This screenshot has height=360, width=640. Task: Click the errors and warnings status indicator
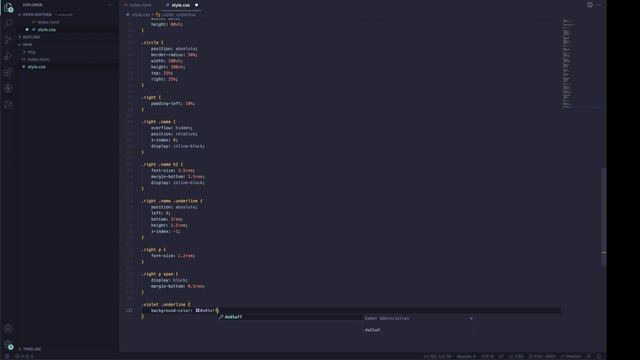click(24, 356)
